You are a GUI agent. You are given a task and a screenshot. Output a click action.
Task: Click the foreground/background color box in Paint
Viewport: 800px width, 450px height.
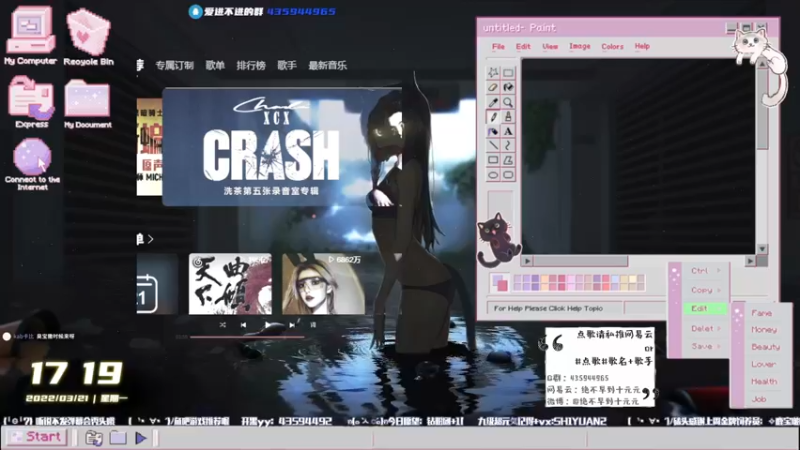tap(499, 283)
